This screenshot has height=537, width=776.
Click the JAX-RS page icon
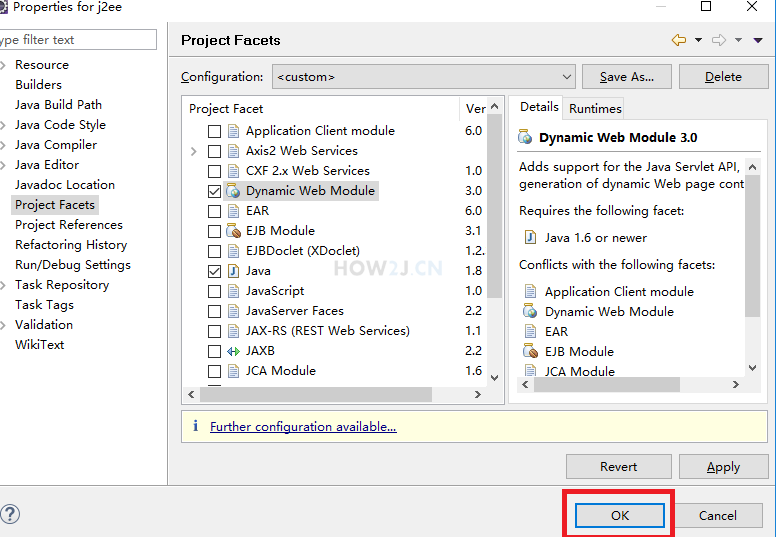(x=233, y=331)
